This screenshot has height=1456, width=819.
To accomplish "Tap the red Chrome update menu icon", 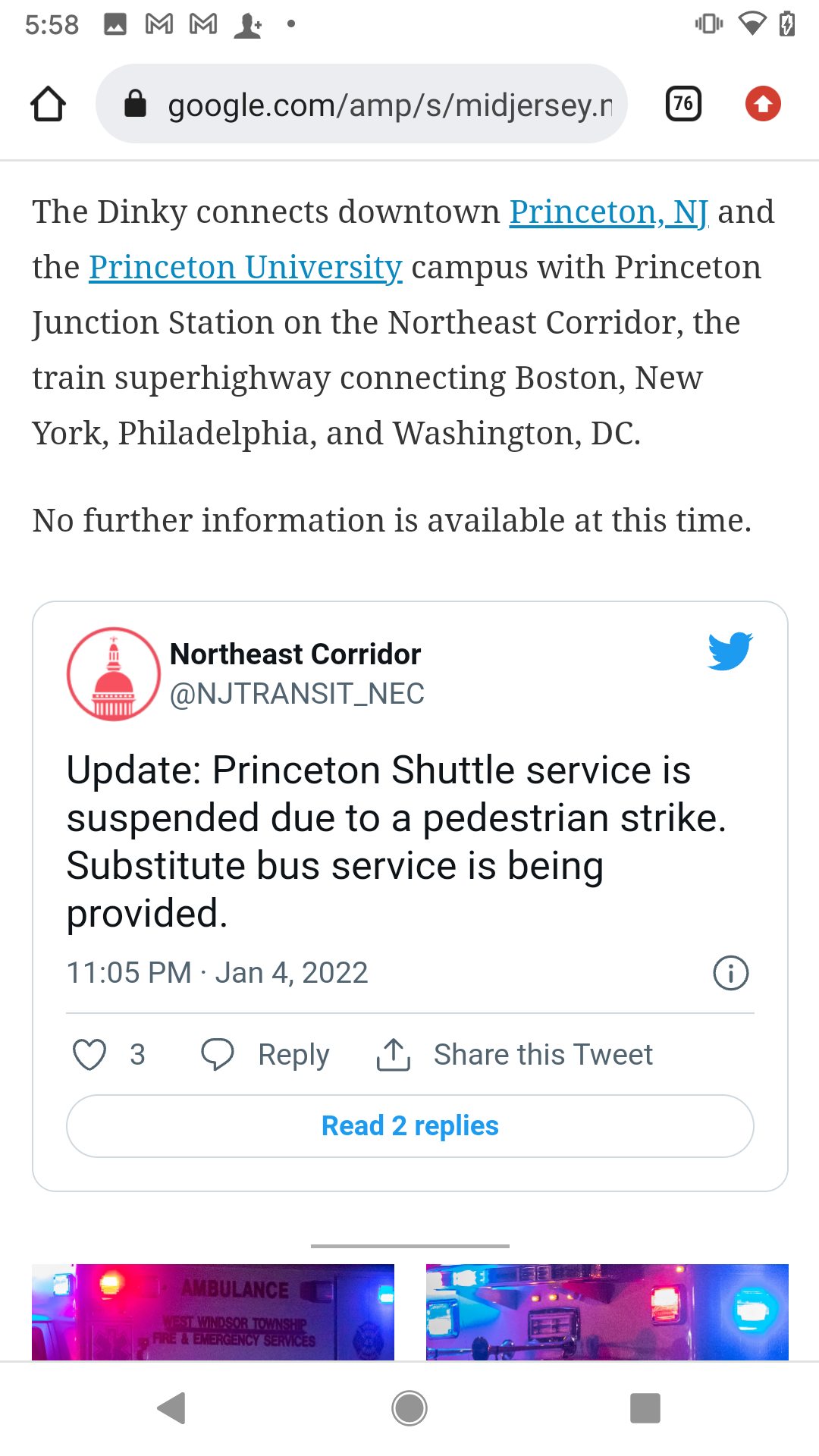I will (x=763, y=104).
